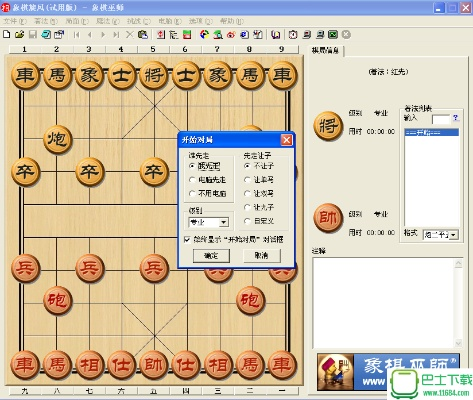Click the red eye toolbar icon

click(231, 35)
